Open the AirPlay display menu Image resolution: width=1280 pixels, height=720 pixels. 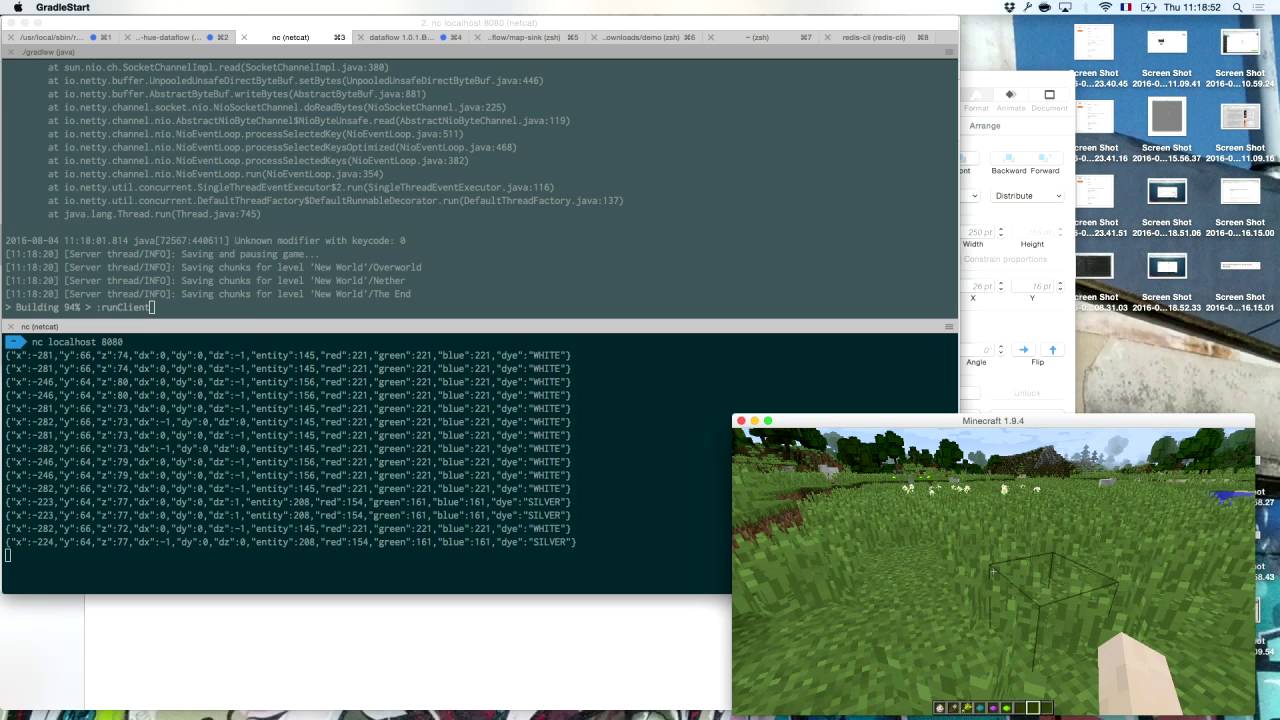[1065, 7]
